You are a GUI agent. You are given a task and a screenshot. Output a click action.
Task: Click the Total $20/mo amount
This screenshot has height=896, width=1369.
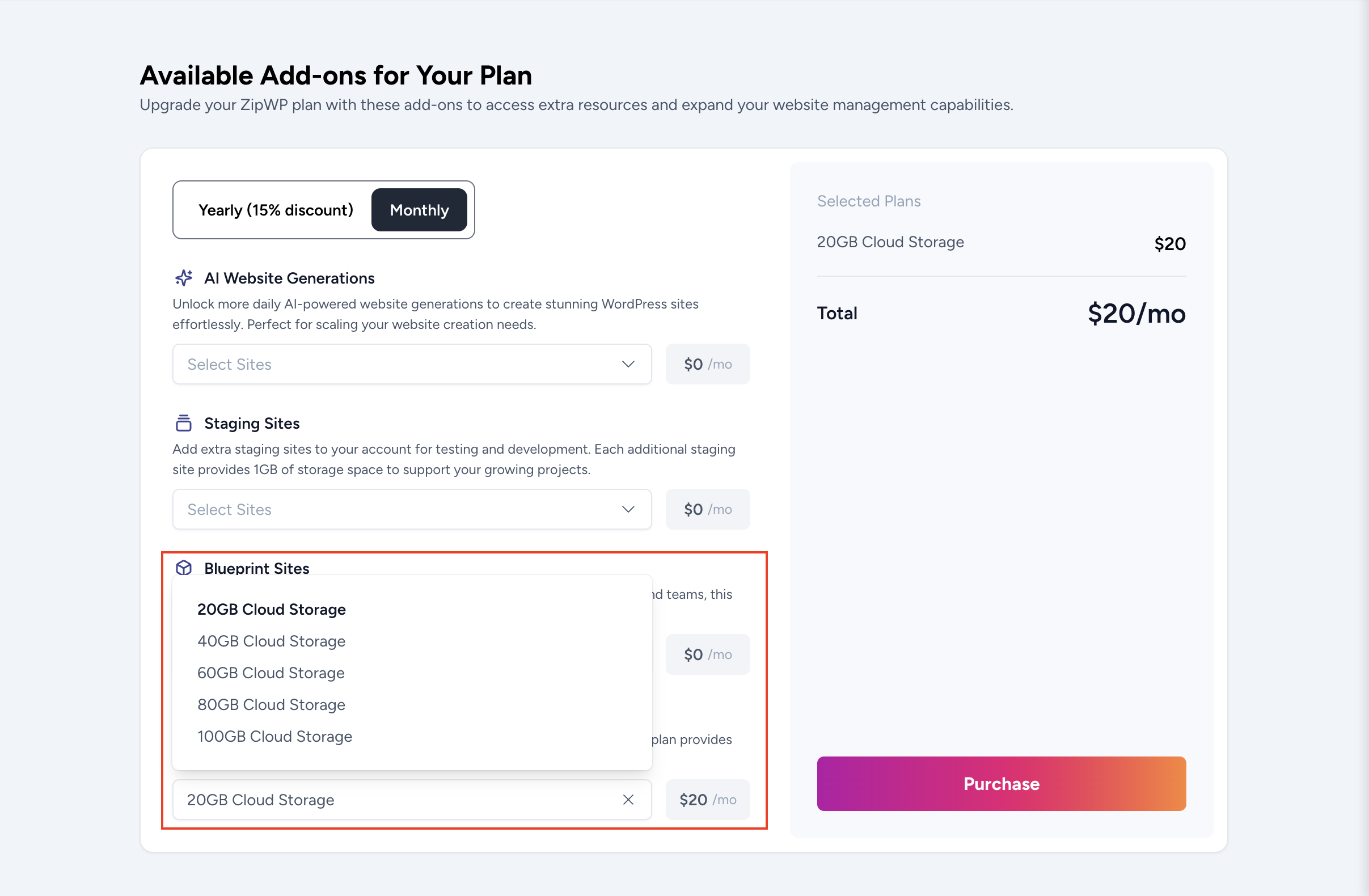pyautogui.click(x=1136, y=314)
